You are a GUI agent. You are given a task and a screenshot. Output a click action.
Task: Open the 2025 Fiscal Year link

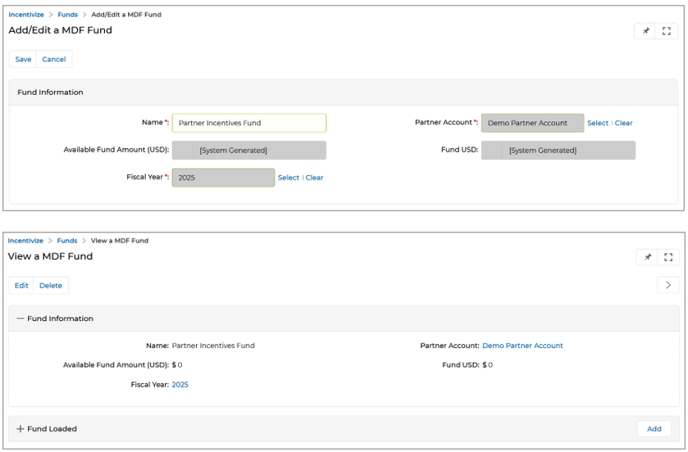[180, 385]
